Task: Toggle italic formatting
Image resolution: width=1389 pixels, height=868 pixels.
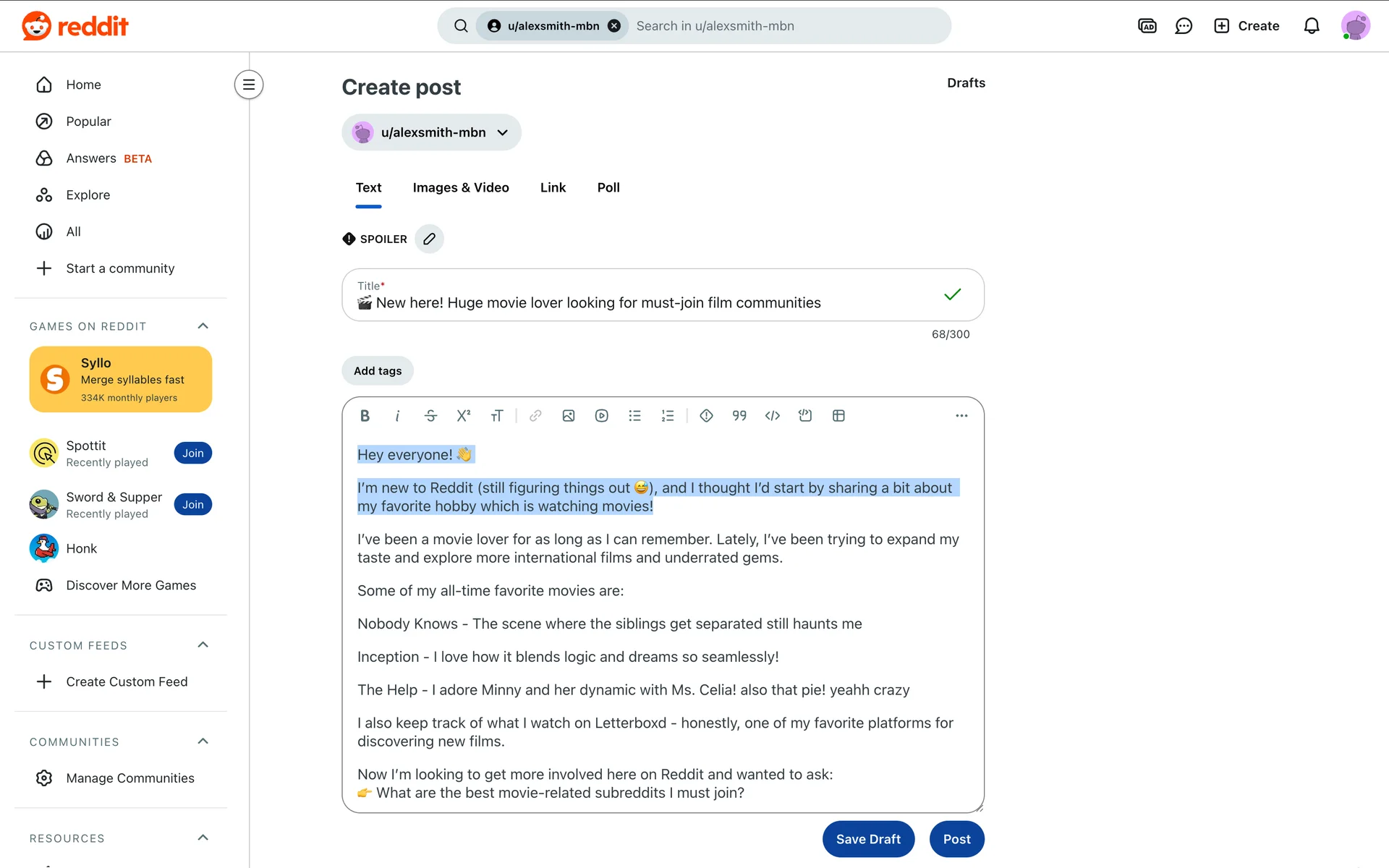Action: point(397,416)
